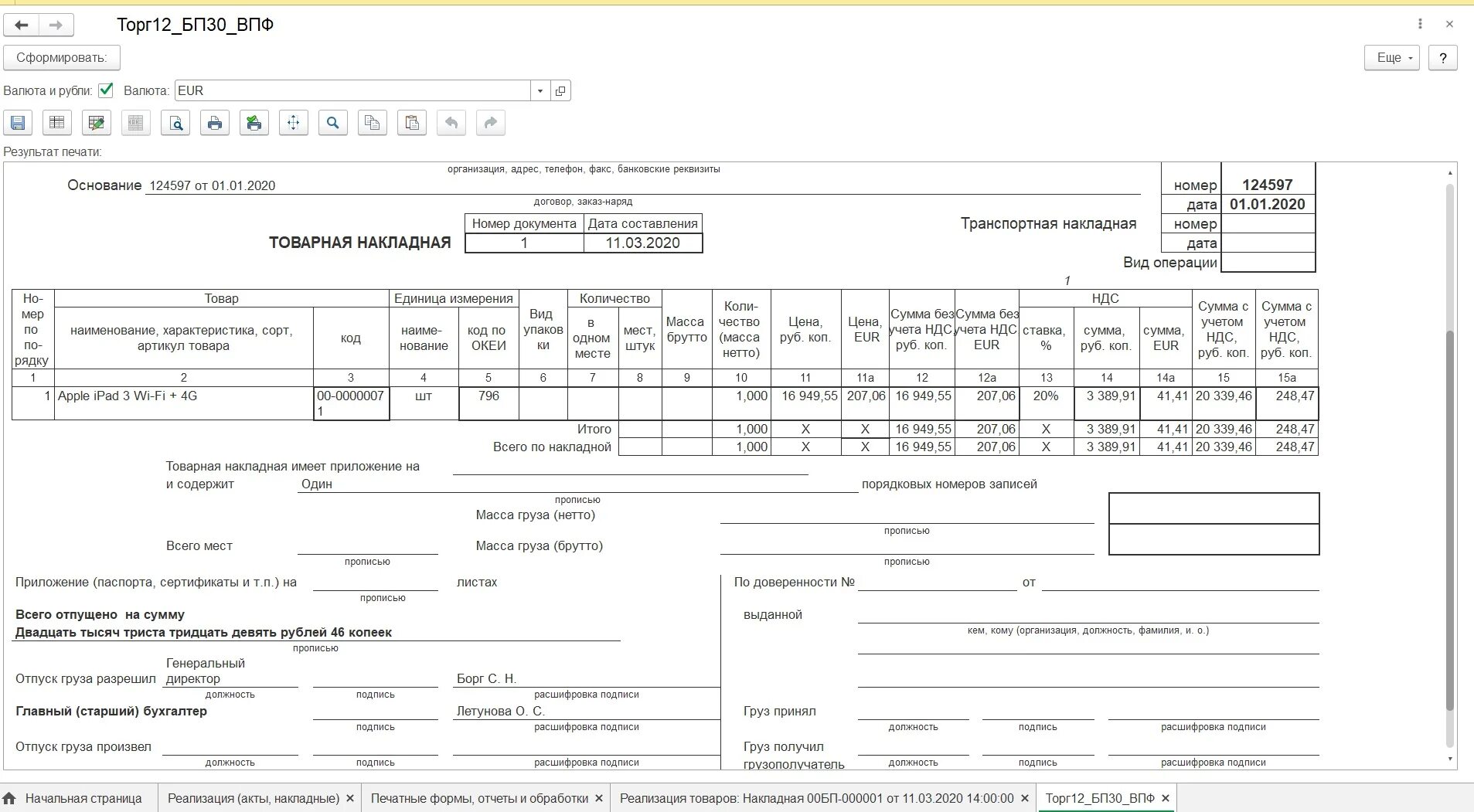Click signature name Летунова О. С.
Image resolution: width=1474 pixels, height=812 pixels.
(501, 711)
